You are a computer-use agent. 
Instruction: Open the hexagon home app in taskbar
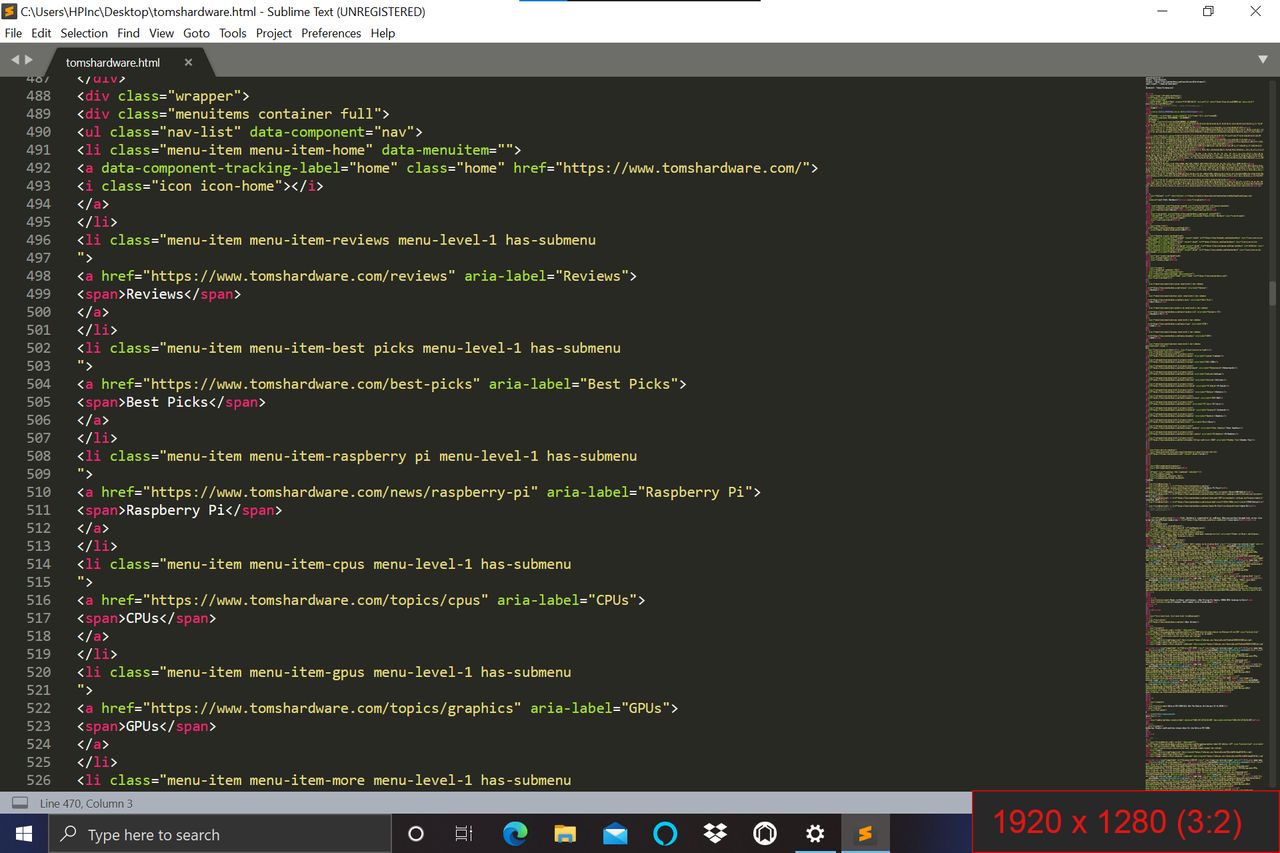pos(765,834)
